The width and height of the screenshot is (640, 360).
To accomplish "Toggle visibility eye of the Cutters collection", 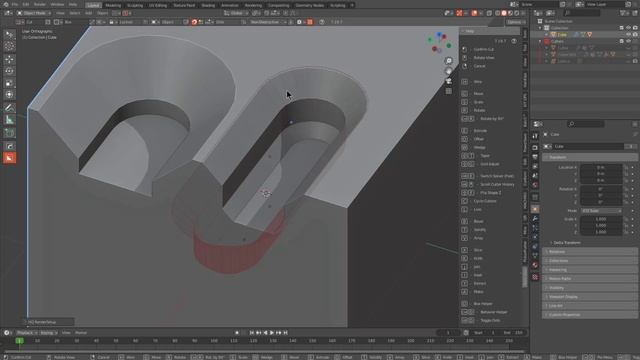I will click(x=629, y=41).
